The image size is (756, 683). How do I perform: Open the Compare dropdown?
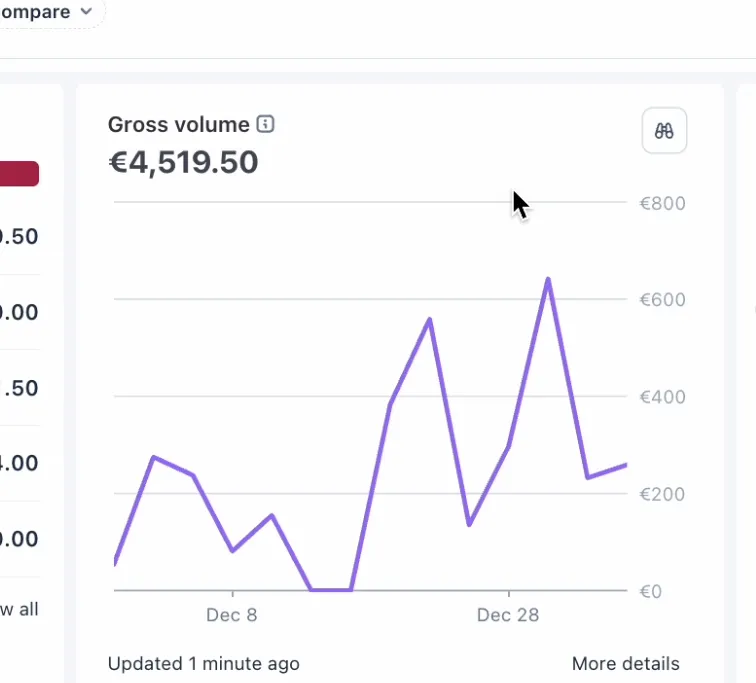click(x=45, y=12)
